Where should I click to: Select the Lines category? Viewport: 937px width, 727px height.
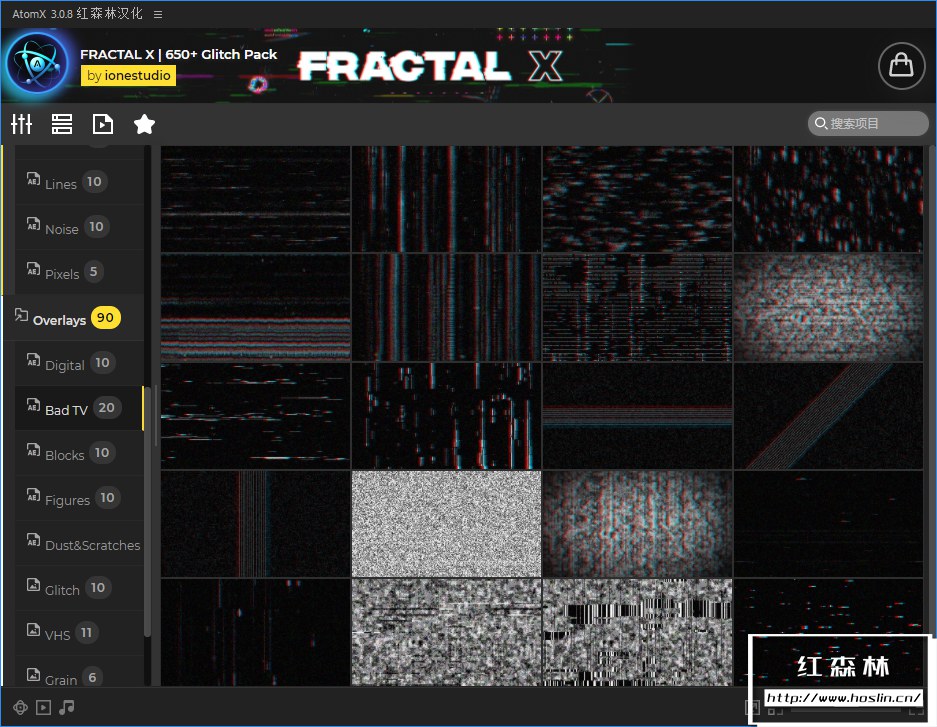tap(79, 182)
